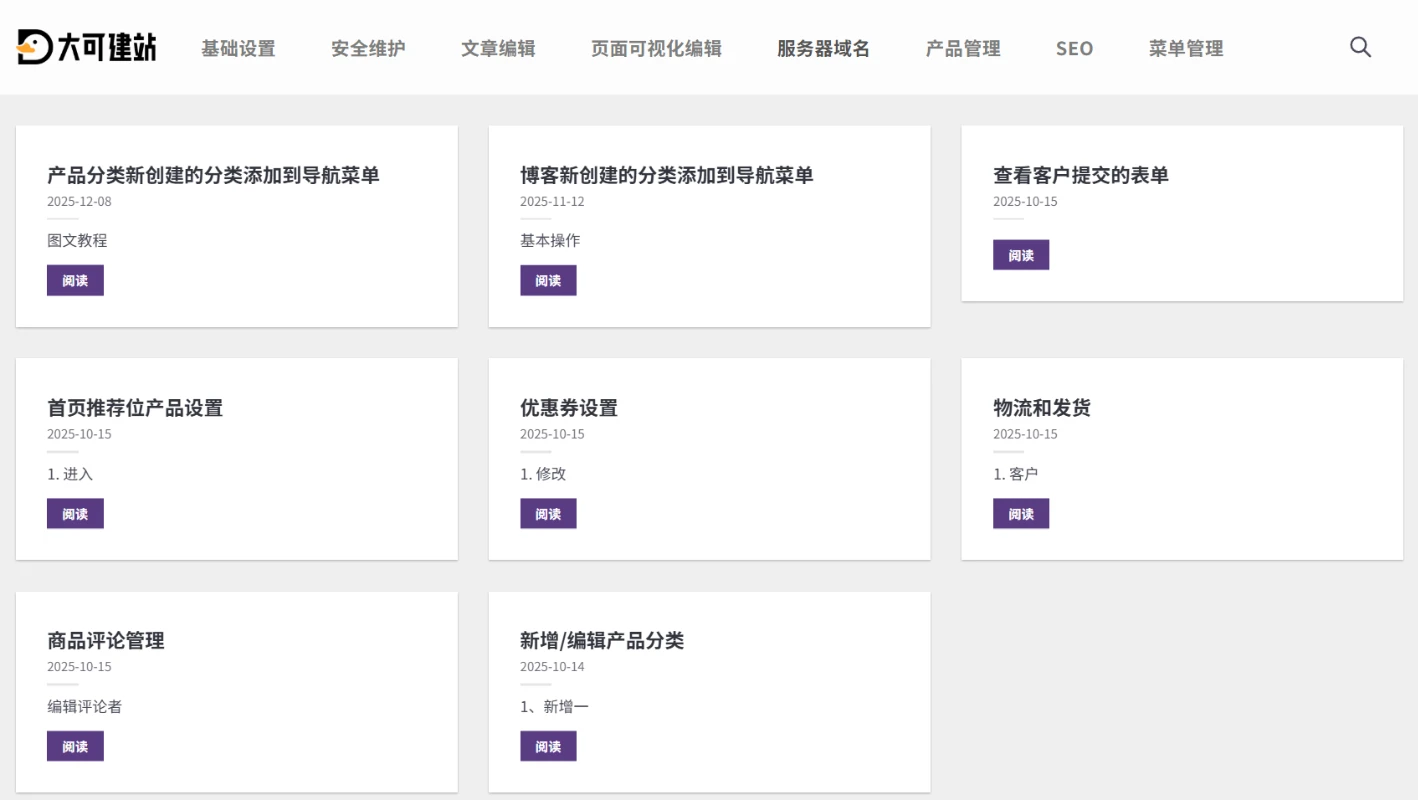The image size is (1418, 800).
Task: Select the 服务器域名 menu item
Action: coord(823,48)
